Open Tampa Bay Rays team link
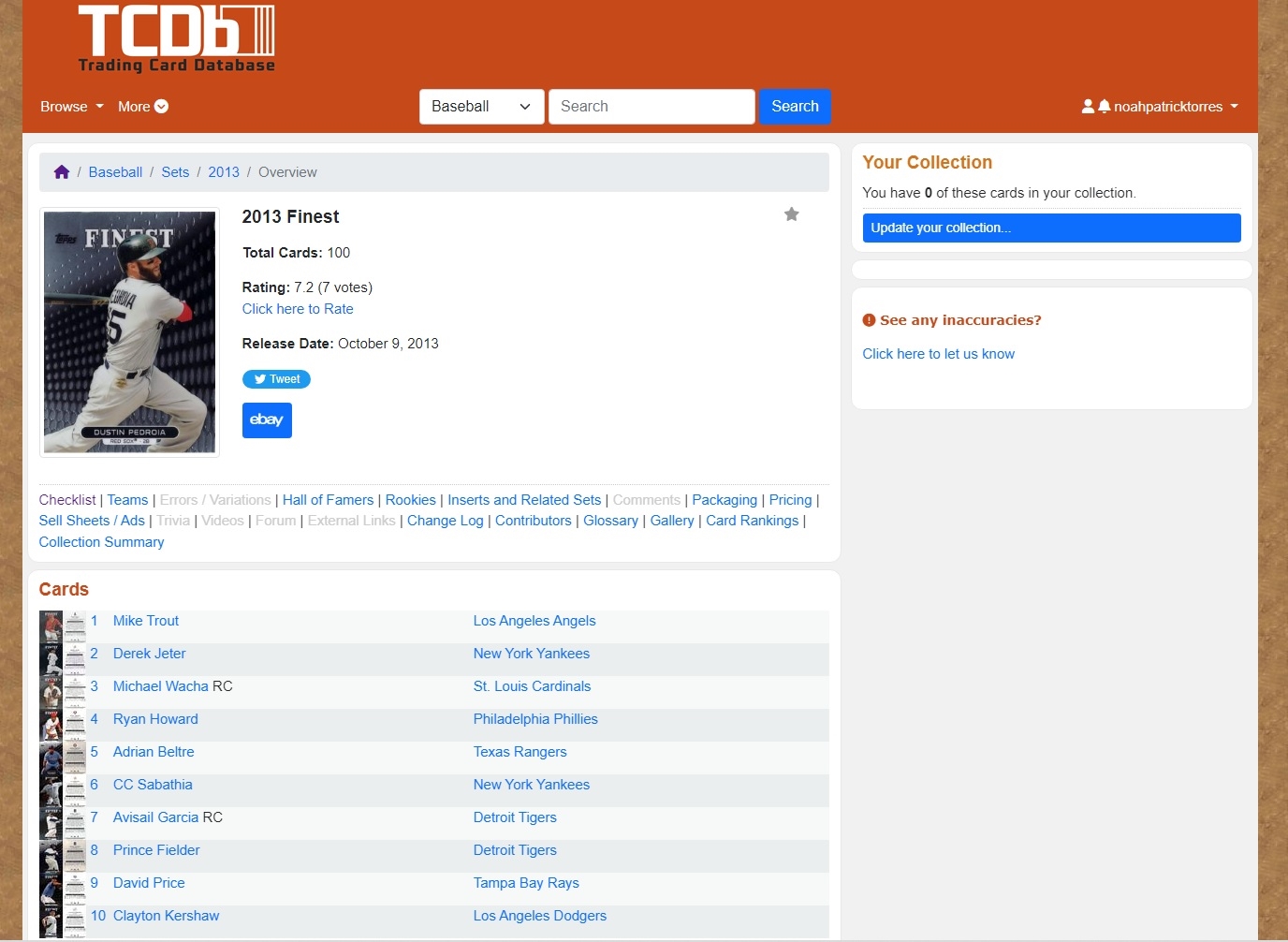Screen dimensions: 1288x942 [526, 883]
